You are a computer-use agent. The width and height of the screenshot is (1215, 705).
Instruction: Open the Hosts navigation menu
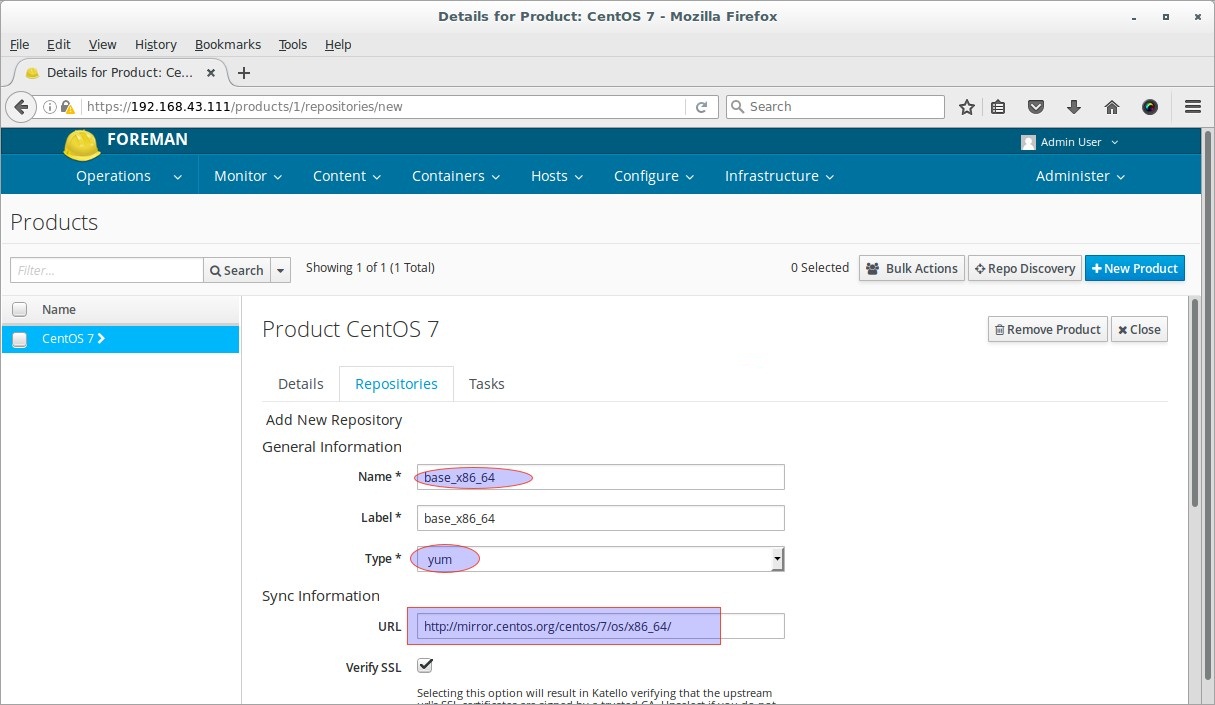(557, 176)
